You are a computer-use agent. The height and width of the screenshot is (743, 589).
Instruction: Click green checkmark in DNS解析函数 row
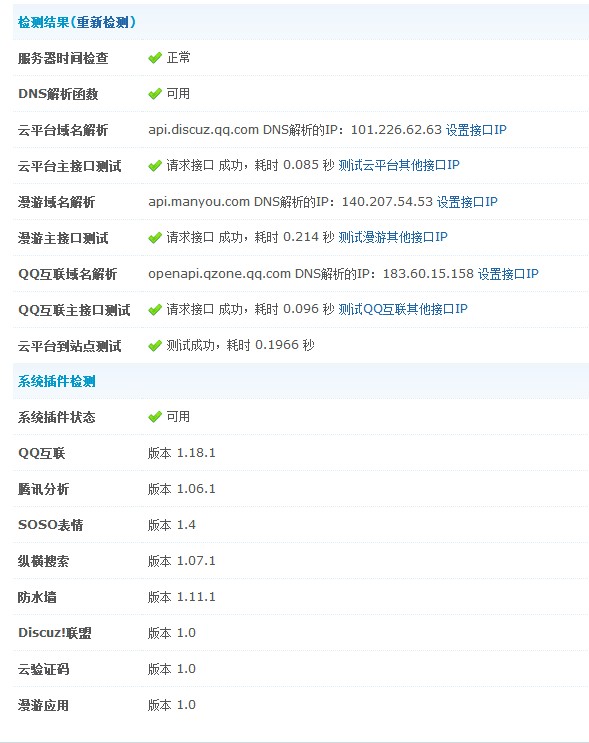coord(155,94)
